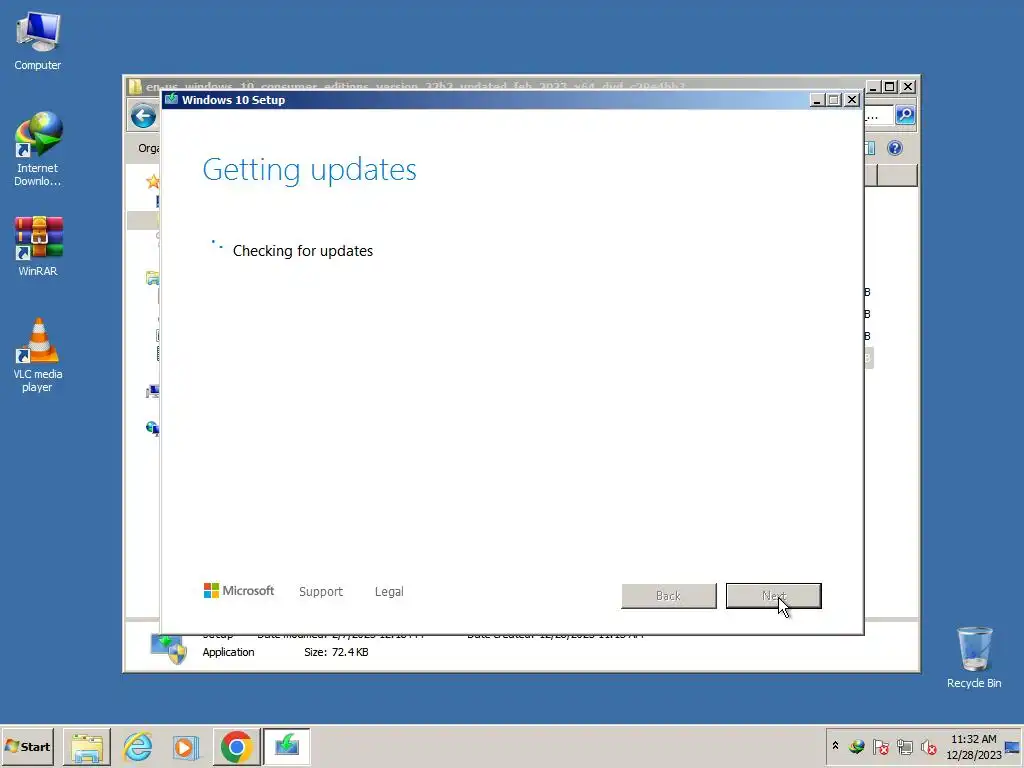Click the volume speaker tray icon
1024x768 pixels.
(928, 746)
